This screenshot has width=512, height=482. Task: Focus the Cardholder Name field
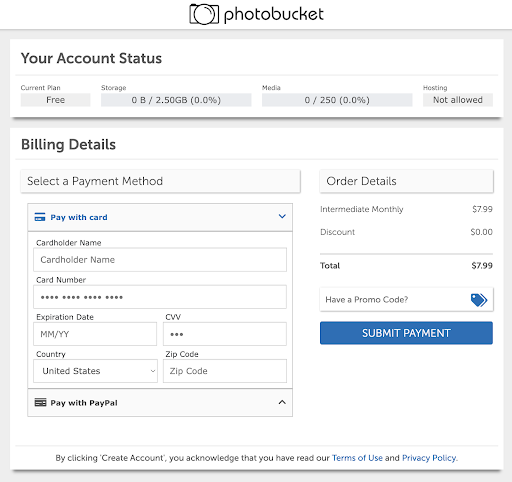click(x=160, y=260)
